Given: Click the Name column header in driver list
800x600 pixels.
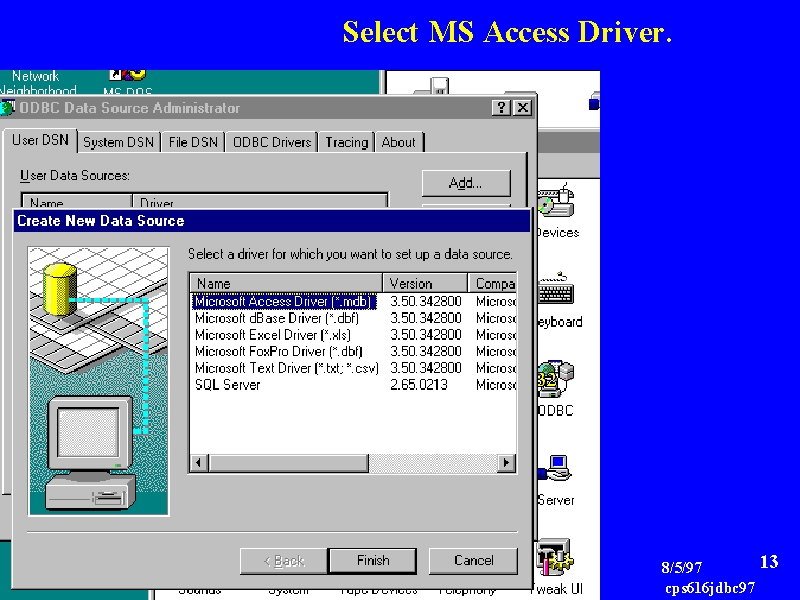Looking at the screenshot, I should (286, 284).
